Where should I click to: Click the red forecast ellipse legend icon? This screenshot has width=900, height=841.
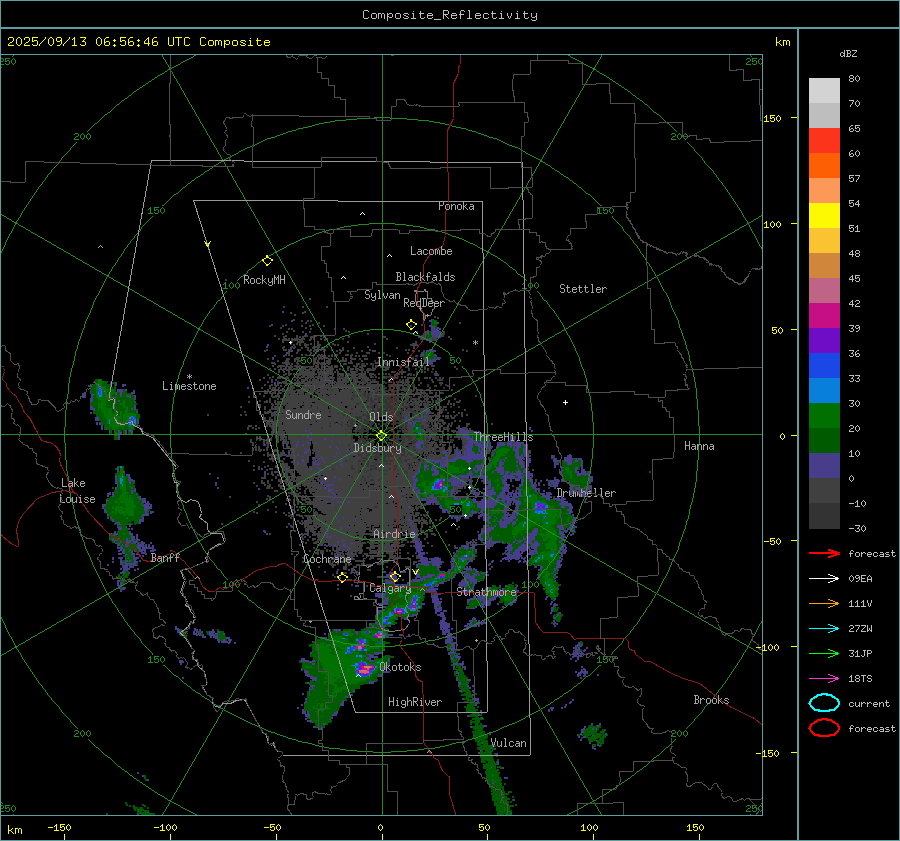click(x=824, y=728)
